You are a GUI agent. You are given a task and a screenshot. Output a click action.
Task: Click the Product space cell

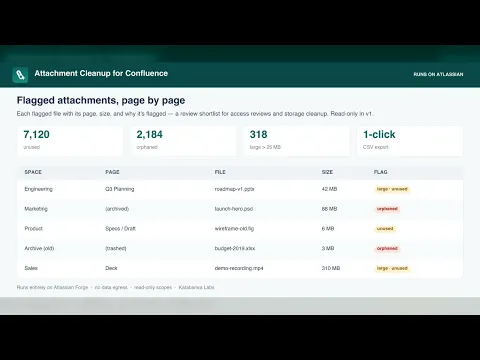pos(33,229)
